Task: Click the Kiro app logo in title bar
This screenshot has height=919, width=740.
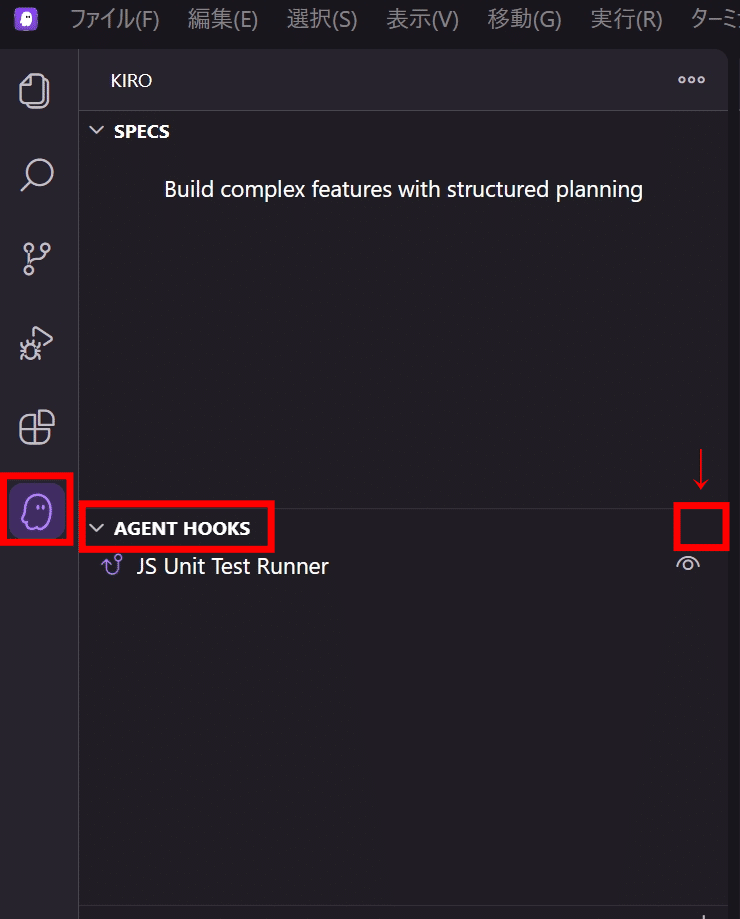Action: (26, 19)
